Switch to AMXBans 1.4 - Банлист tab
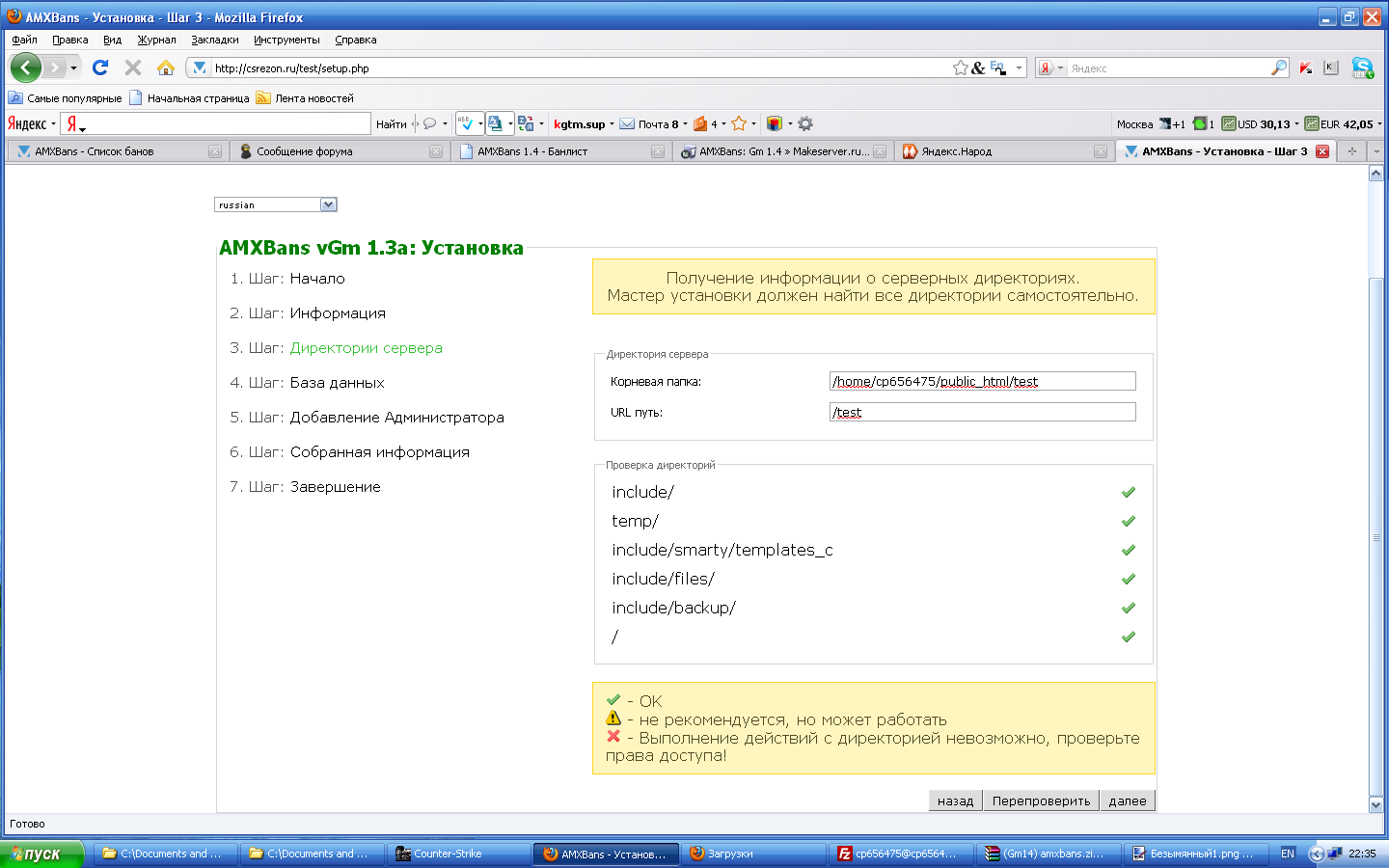The height and width of the screenshot is (868, 1389). pos(561,151)
